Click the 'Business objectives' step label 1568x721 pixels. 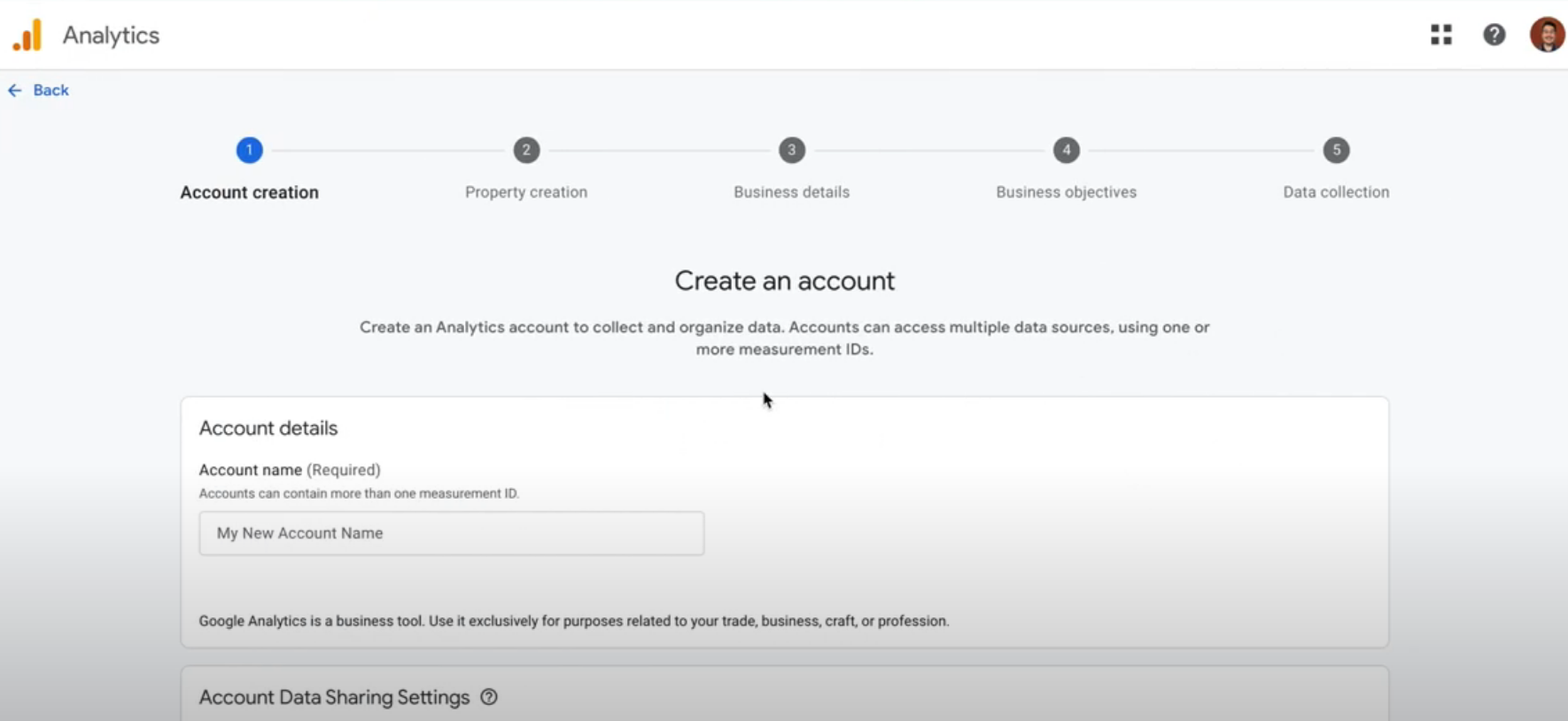1067,192
